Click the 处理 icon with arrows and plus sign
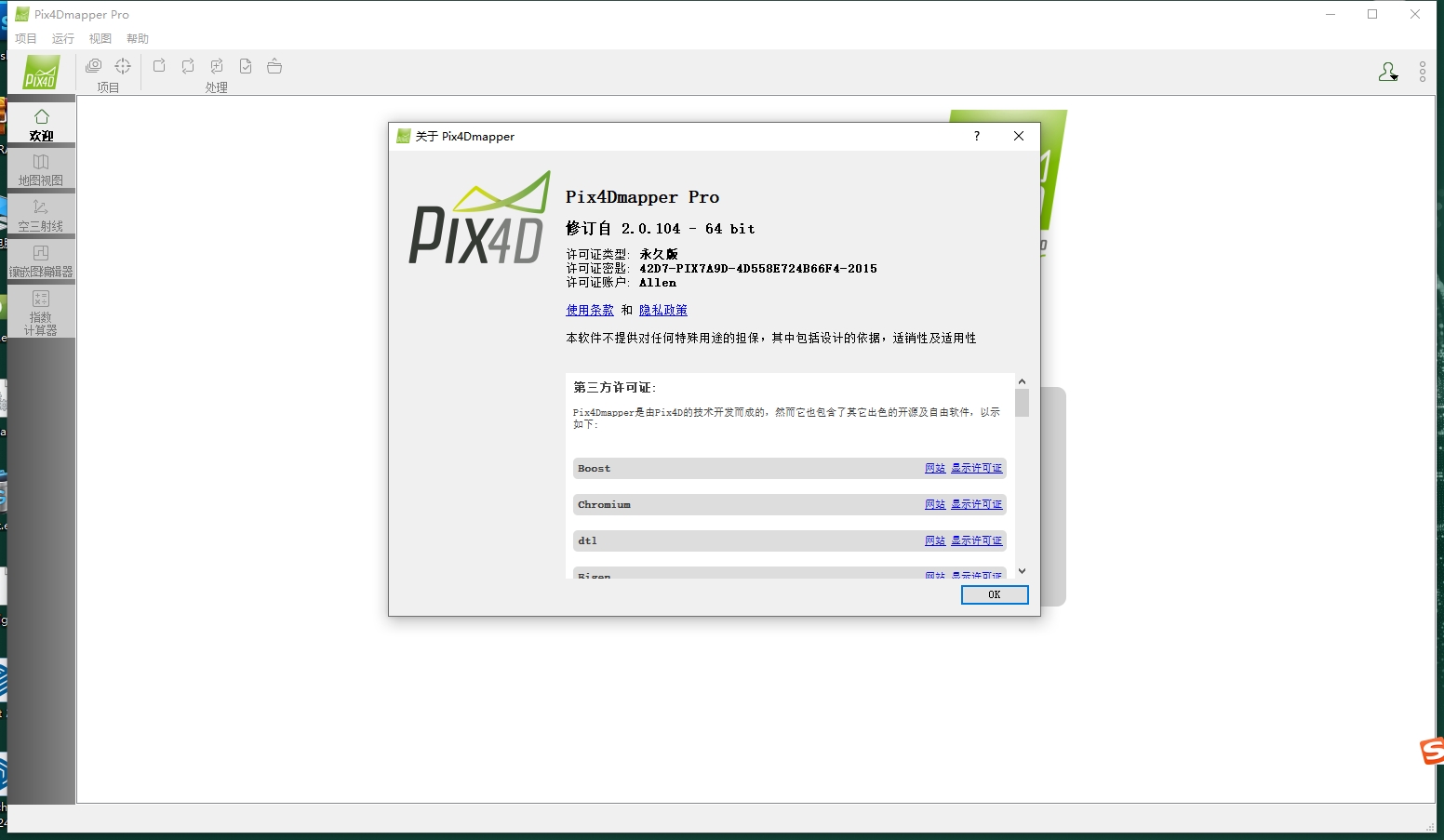The height and width of the screenshot is (840, 1444). [217, 66]
